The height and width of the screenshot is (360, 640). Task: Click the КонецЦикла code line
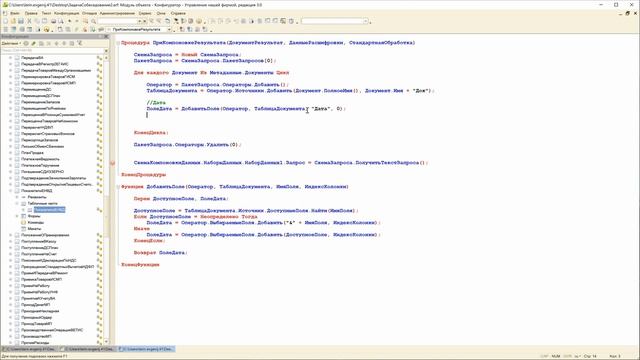click(151, 133)
